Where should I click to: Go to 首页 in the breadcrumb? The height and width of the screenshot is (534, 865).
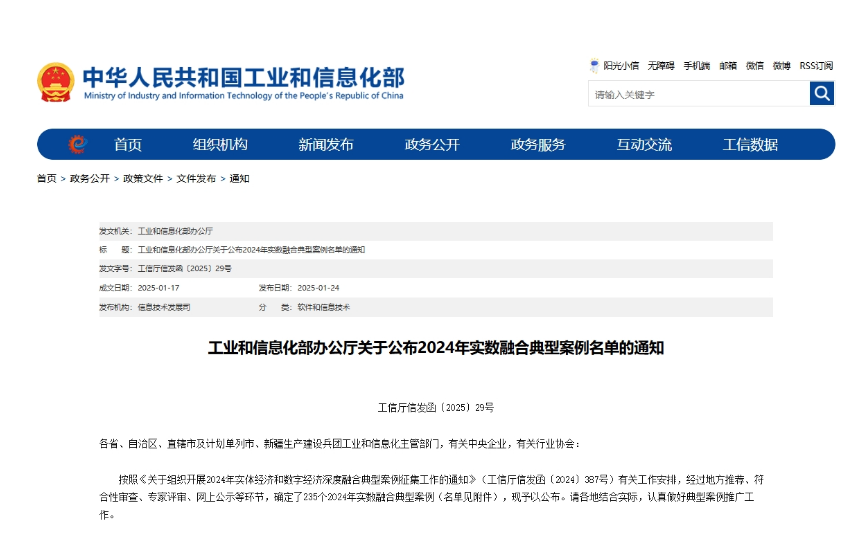pos(46,178)
